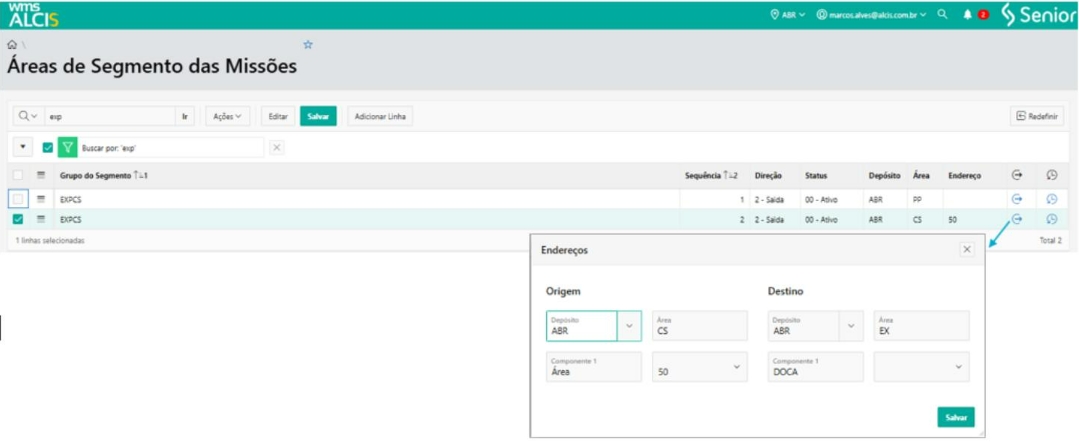Check the first EXPCS row checkbox
1079x442 pixels.
(19, 199)
